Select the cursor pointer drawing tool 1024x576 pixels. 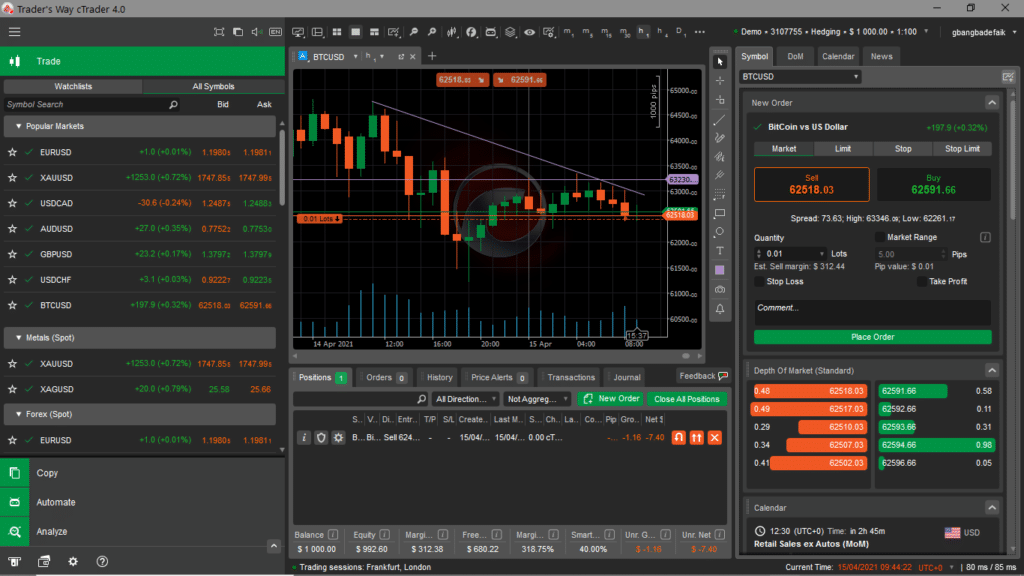[x=720, y=62]
